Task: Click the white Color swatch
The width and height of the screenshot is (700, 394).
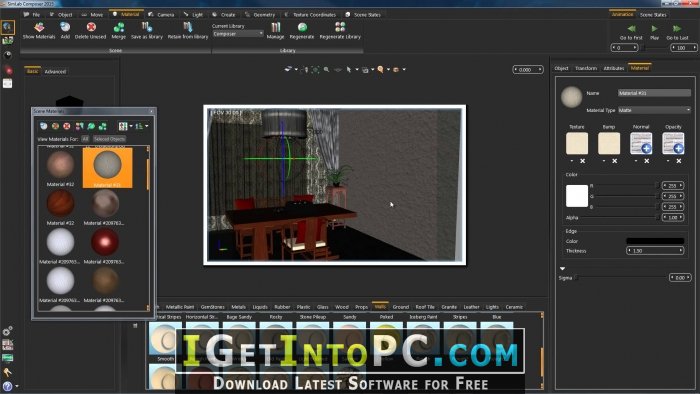Action: [577, 196]
